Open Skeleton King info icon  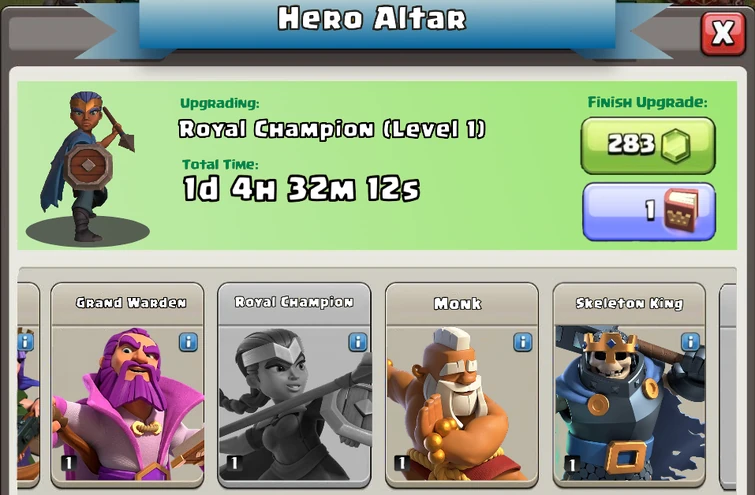[690, 342]
